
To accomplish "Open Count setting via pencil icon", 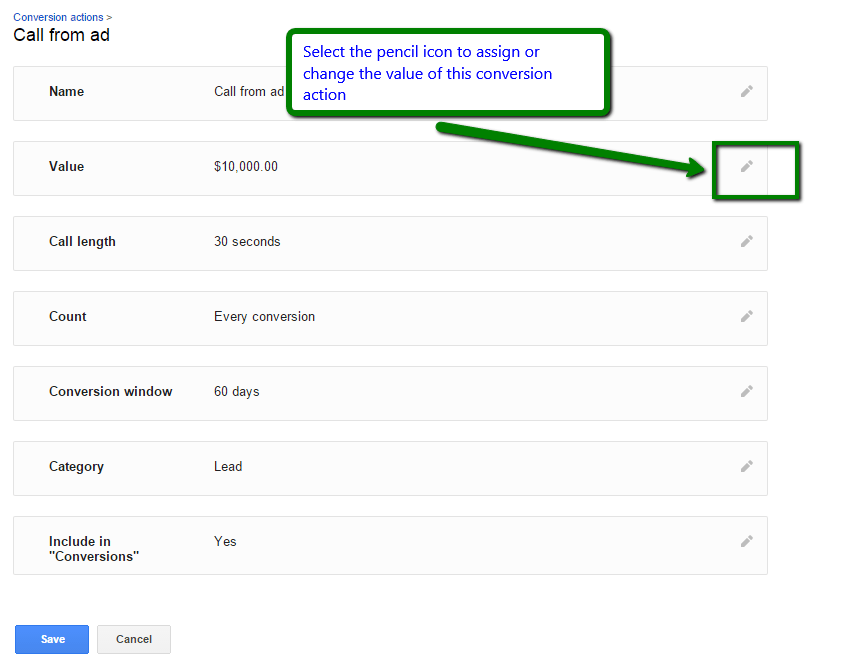I will pyautogui.click(x=746, y=316).
